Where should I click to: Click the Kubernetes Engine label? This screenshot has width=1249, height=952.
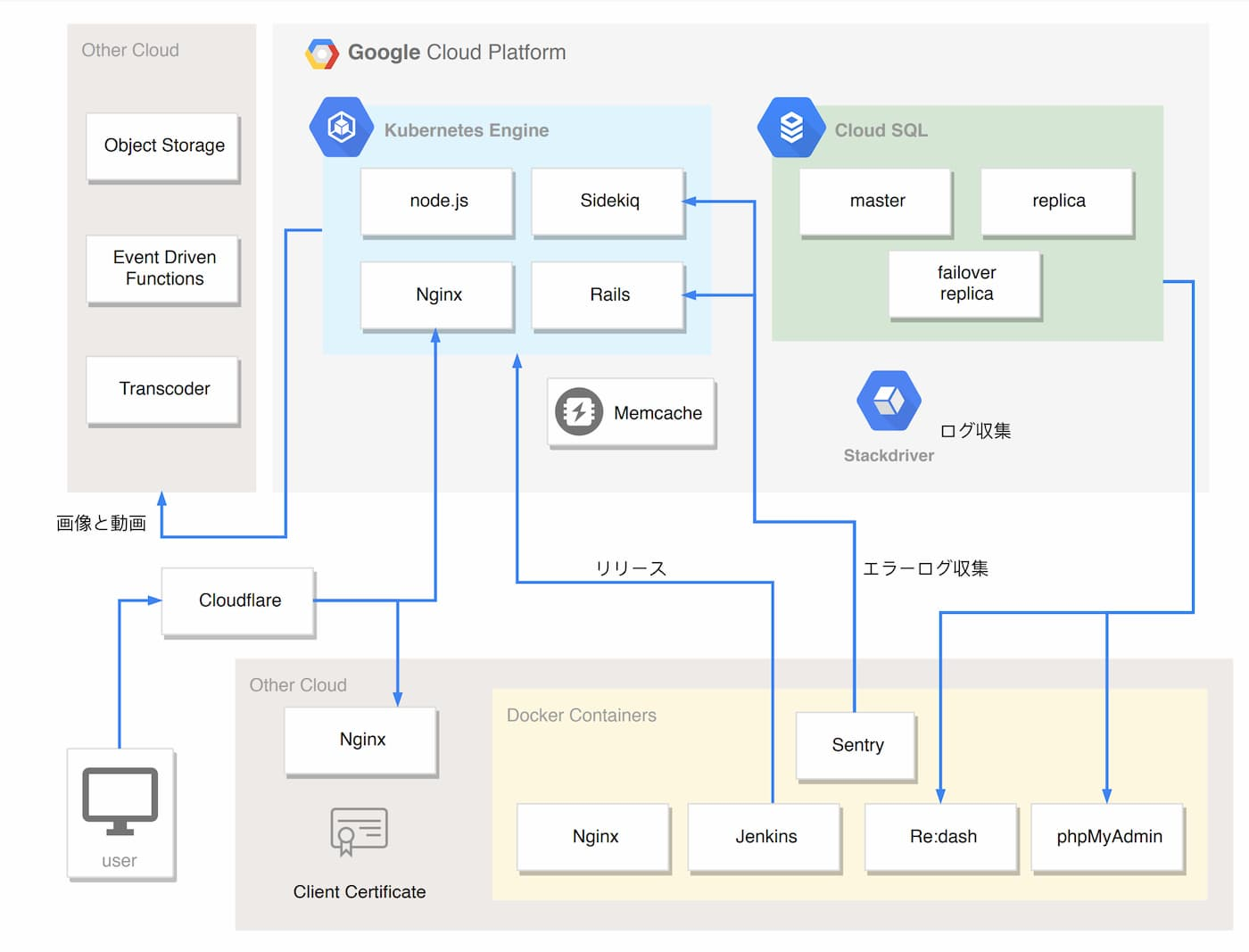pos(467,130)
